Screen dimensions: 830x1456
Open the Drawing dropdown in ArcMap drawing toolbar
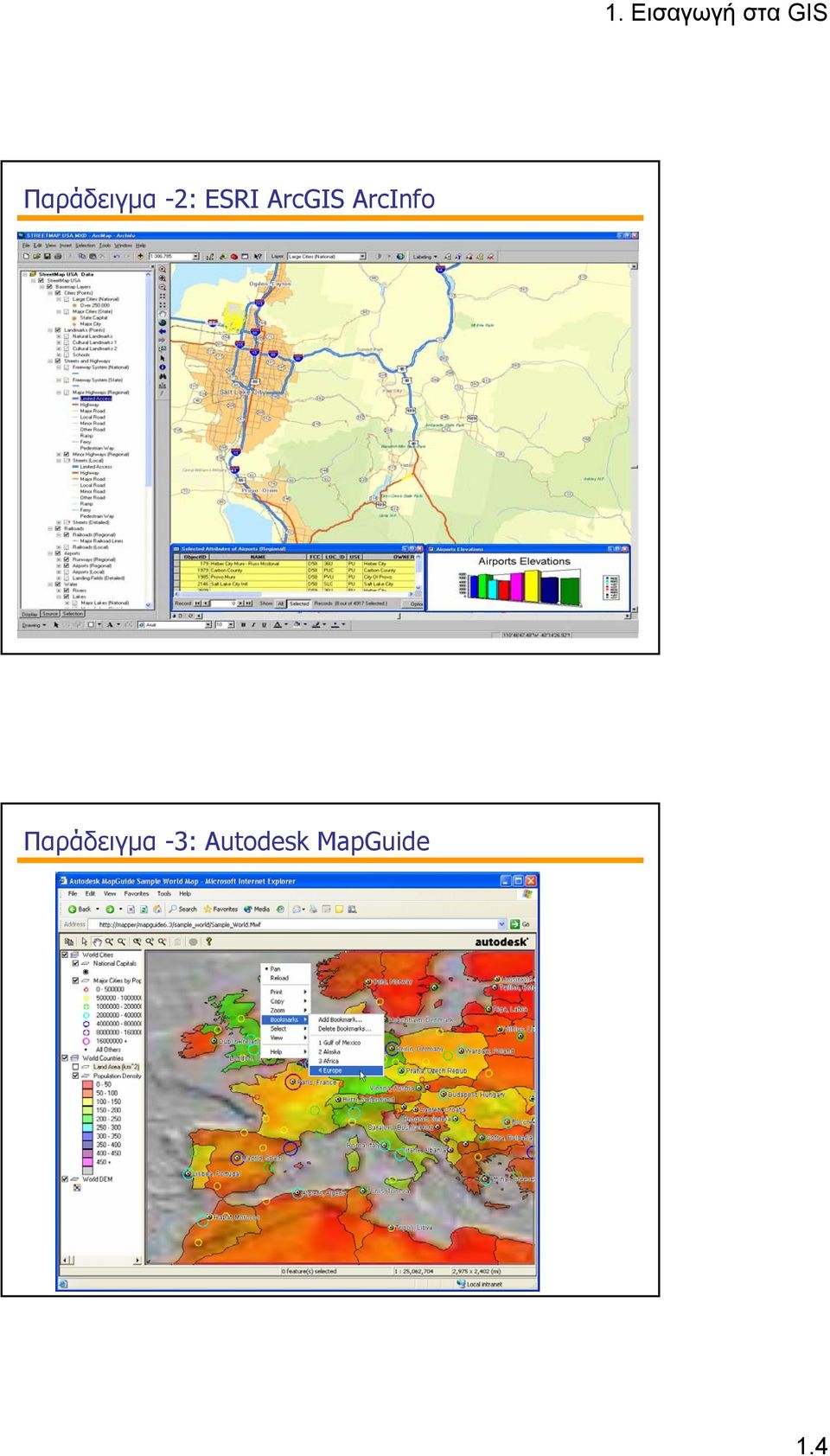(x=33, y=624)
